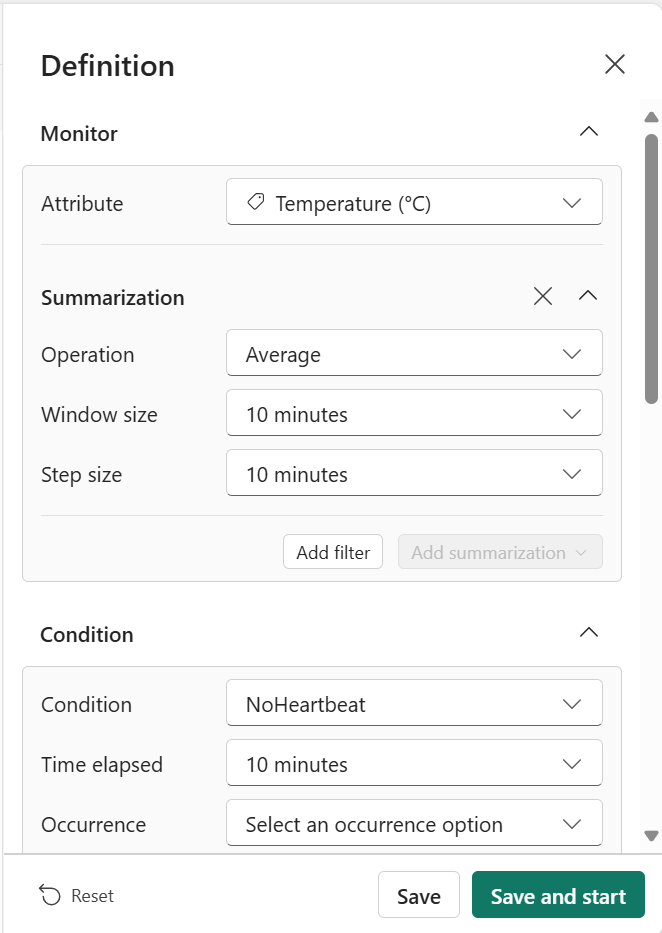Click the tag icon beside Temperature
This screenshot has height=933, width=662.
click(256, 202)
